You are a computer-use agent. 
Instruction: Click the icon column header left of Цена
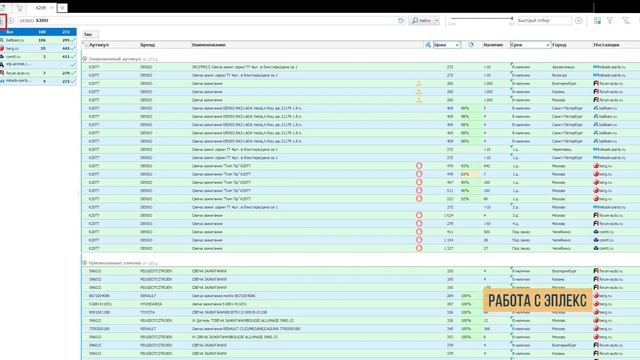428,45
